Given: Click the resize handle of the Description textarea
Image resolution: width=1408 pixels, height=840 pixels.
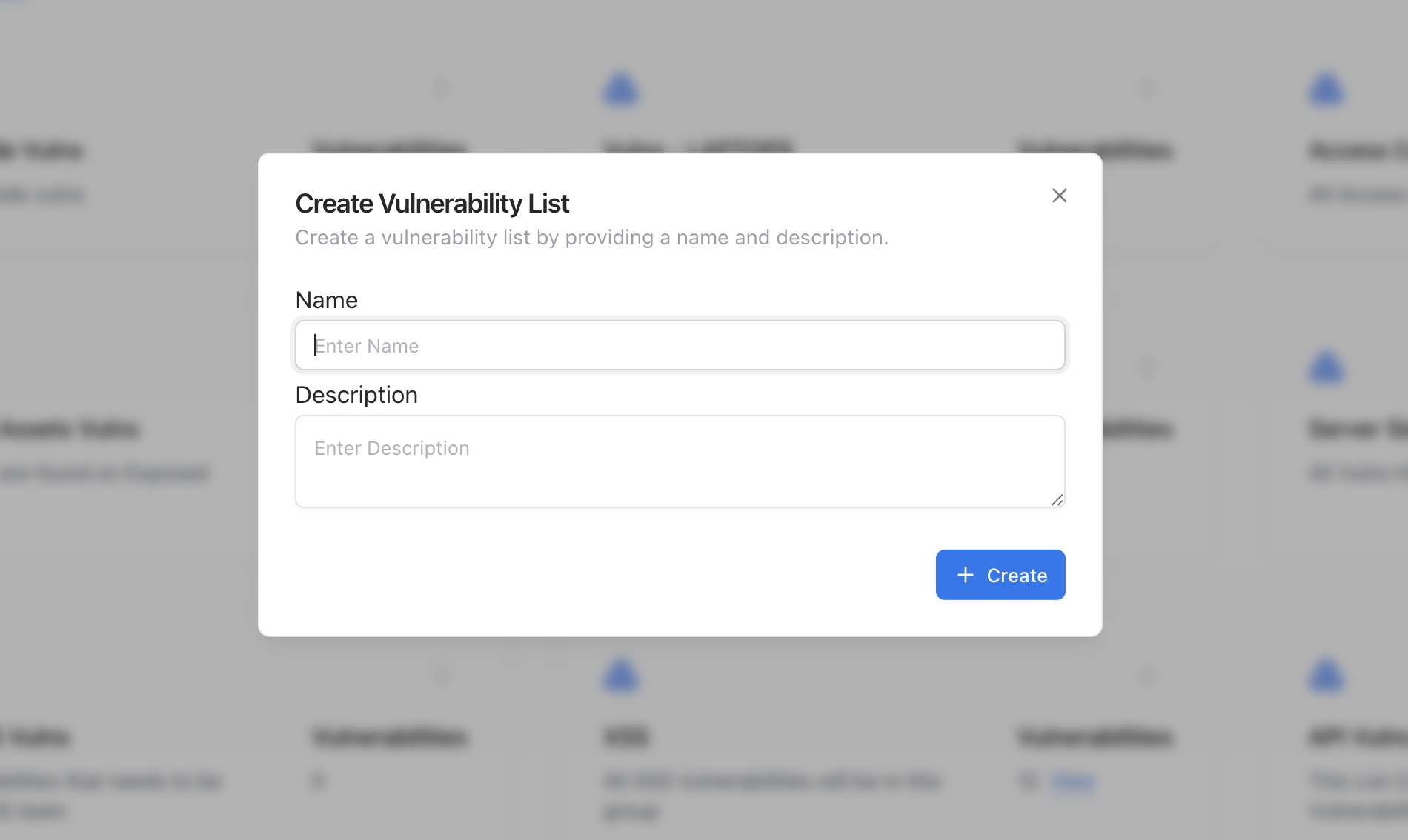Looking at the screenshot, I should [1057, 501].
